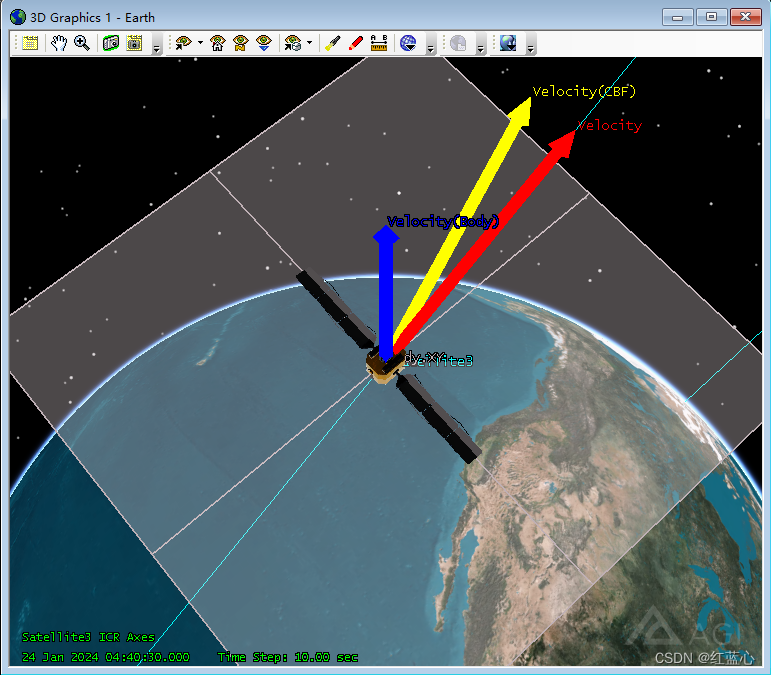Click the Satellite3 label near the model
Screen dimensions: 771x675
[x=439, y=361]
